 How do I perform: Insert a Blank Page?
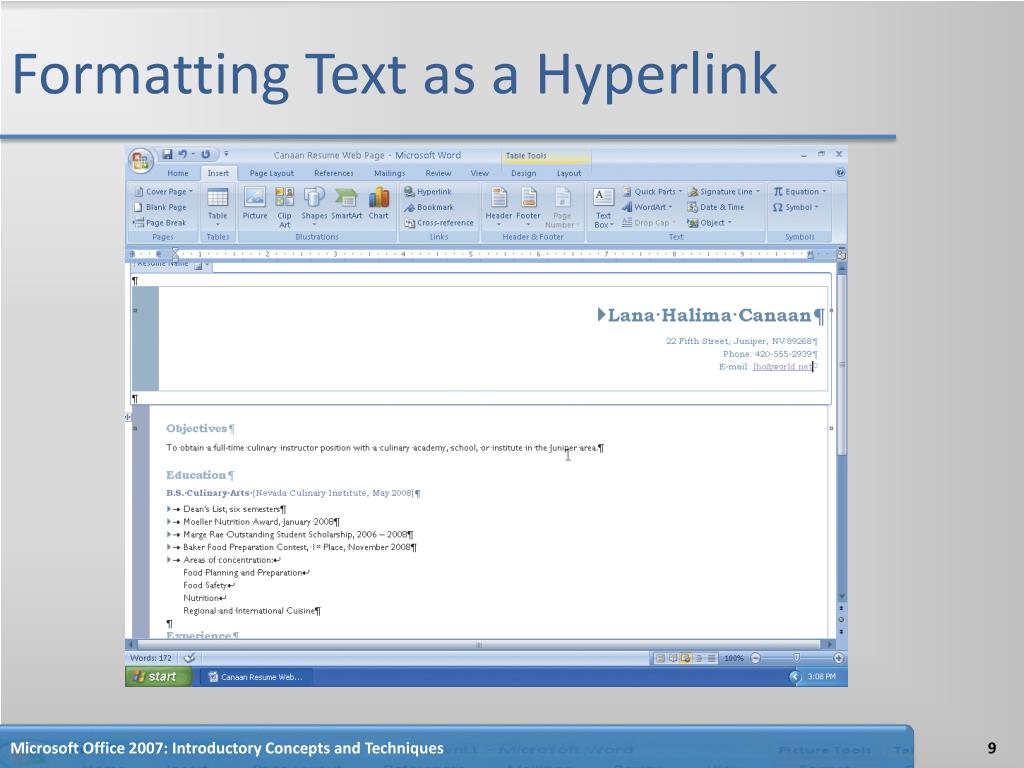(x=161, y=207)
